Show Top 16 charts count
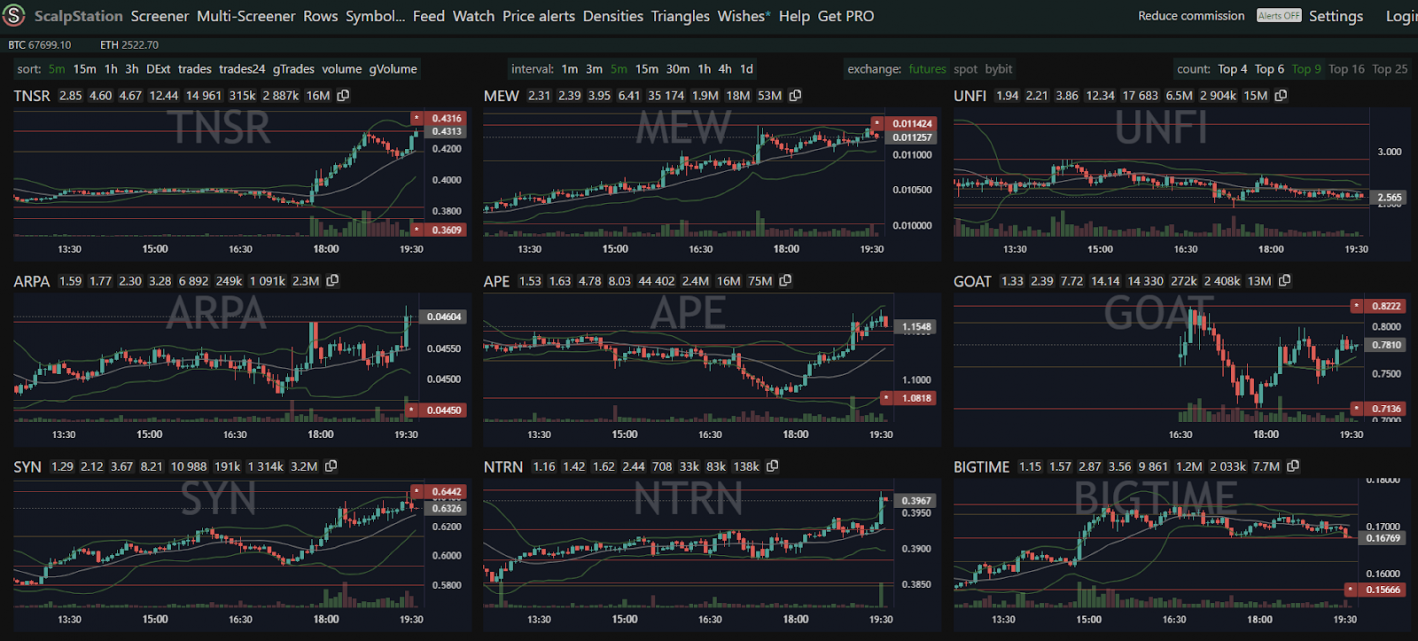The width and height of the screenshot is (1418, 641). pos(1346,69)
